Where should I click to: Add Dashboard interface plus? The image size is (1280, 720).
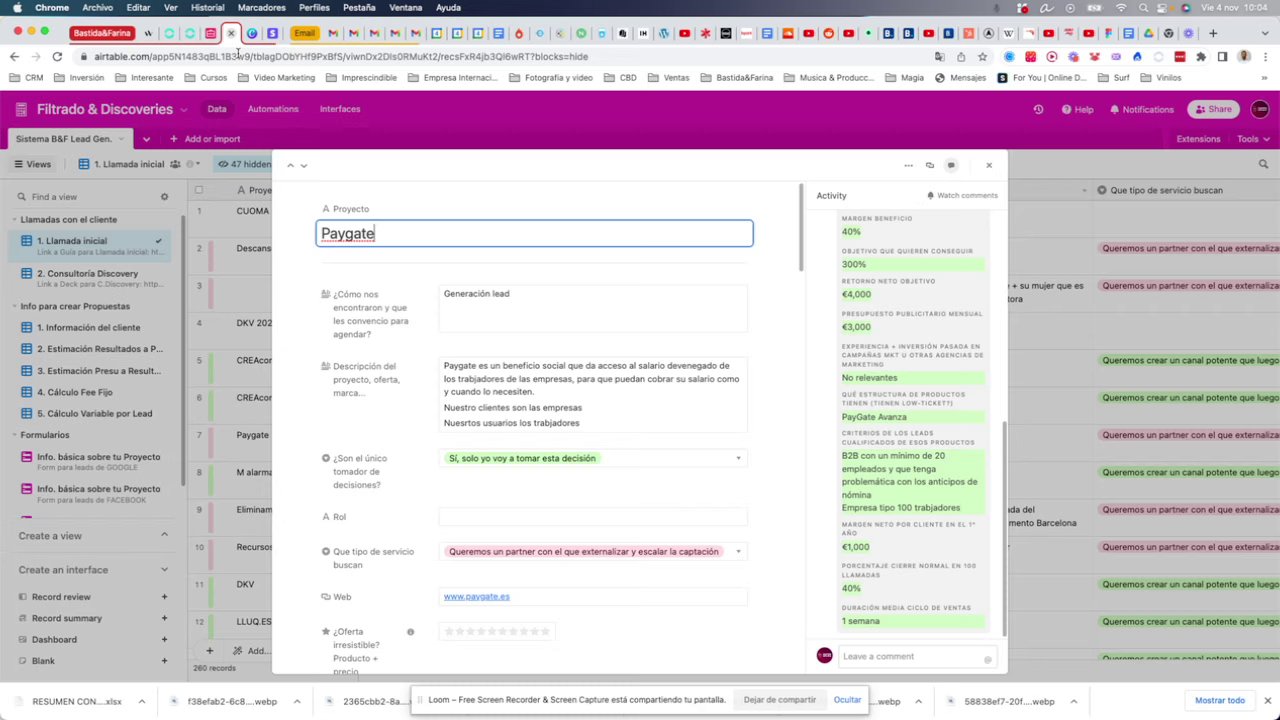(x=164, y=639)
